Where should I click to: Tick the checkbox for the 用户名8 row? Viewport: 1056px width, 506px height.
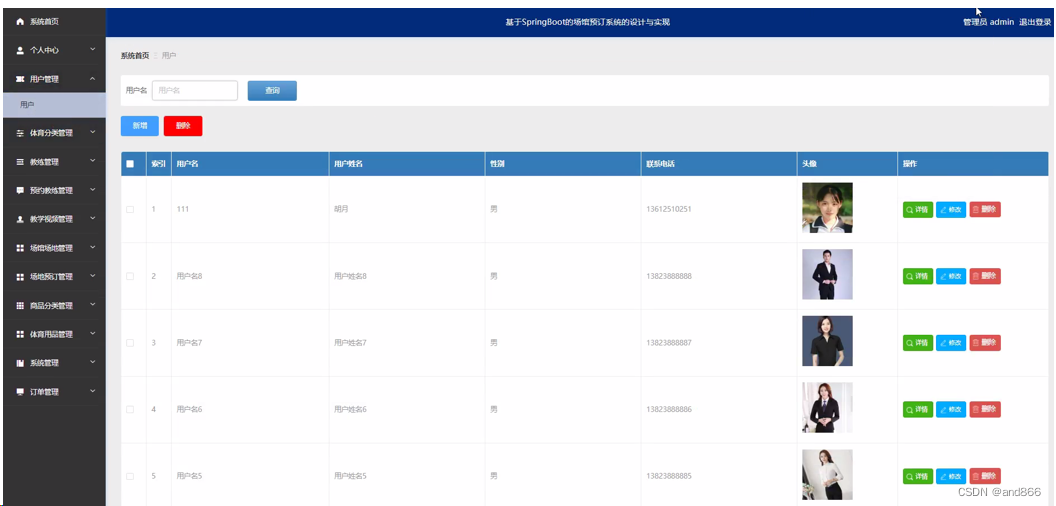(130, 276)
